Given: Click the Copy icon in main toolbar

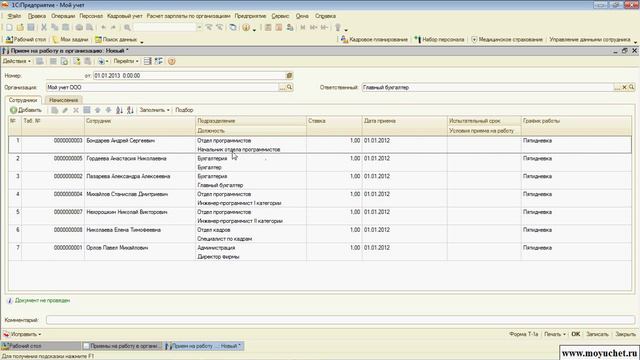Looking at the screenshot, I should (x=54, y=27).
